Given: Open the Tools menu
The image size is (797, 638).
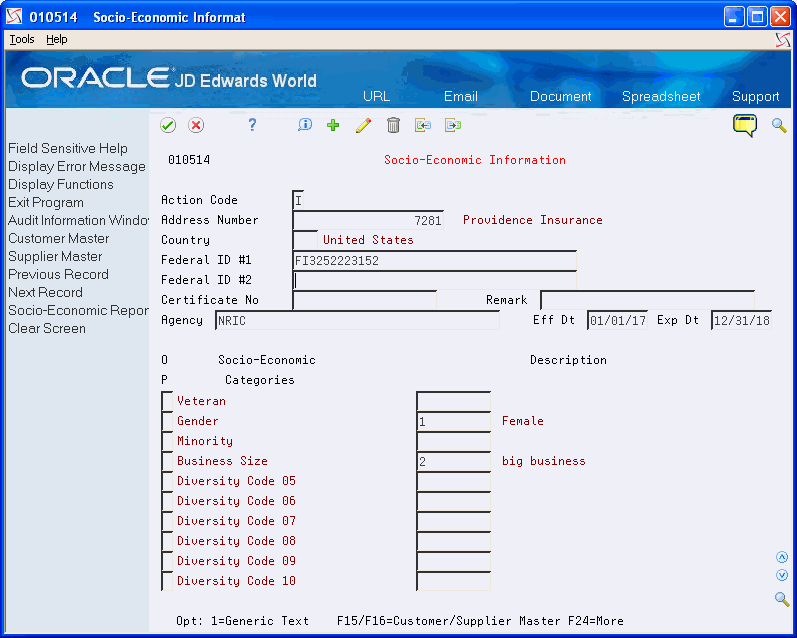Looking at the screenshot, I should point(22,39).
